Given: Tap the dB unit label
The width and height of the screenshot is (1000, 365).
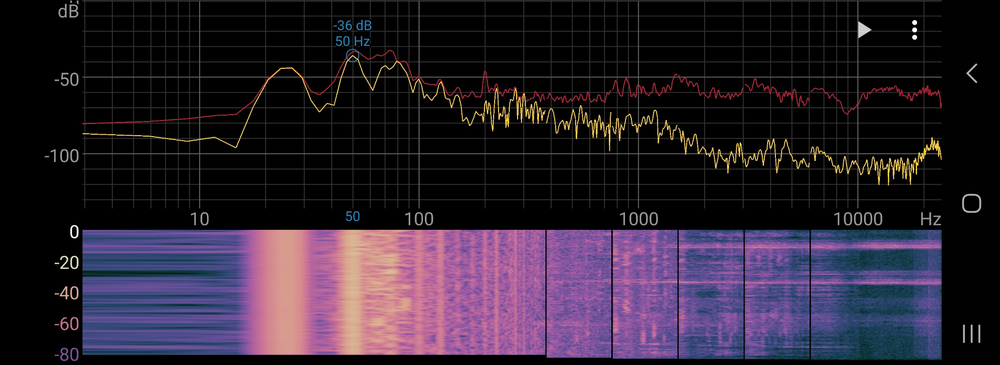Looking at the screenshot, I should tap(68, 11).
